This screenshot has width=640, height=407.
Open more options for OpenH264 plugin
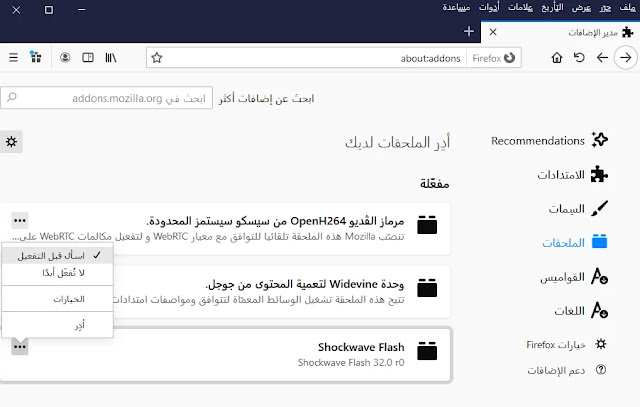(20, 220)
